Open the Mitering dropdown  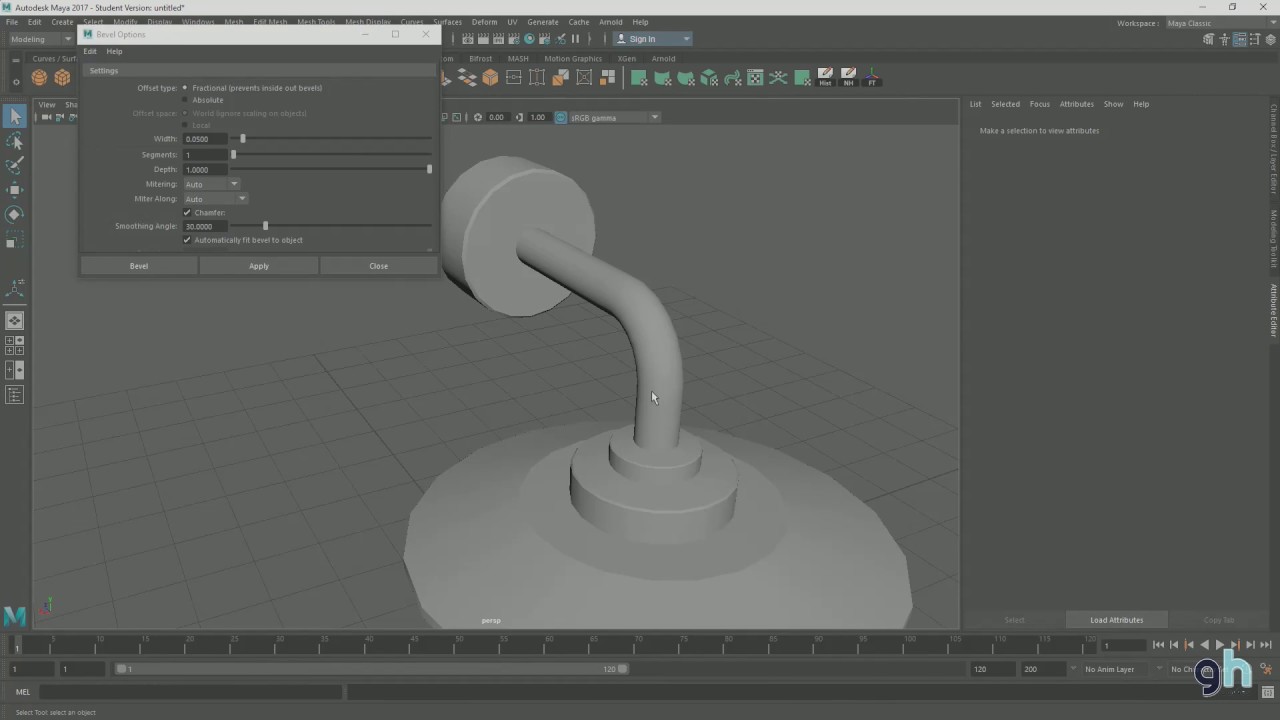pos(211,184)
